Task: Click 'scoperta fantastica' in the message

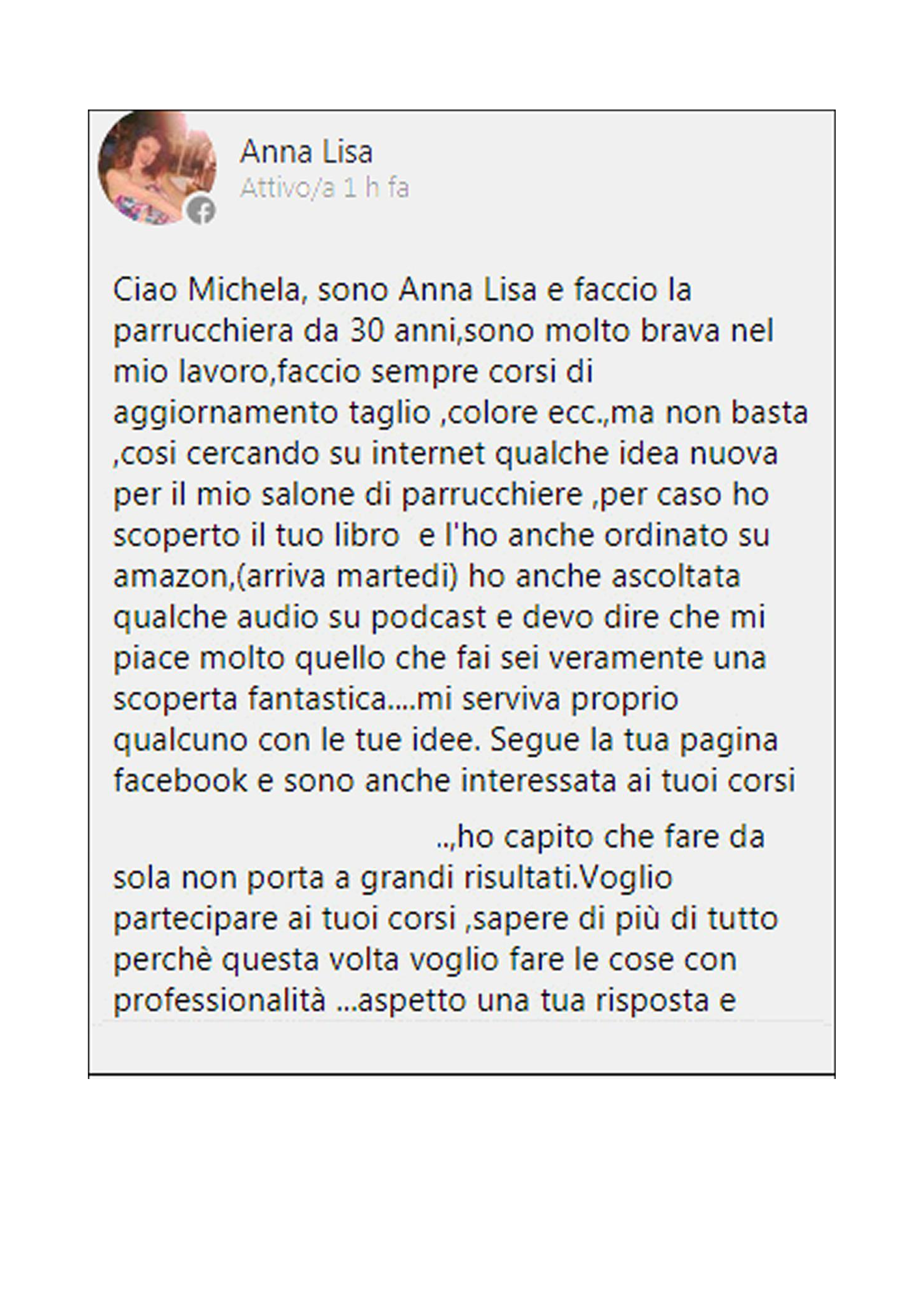Action: [250, 700]
